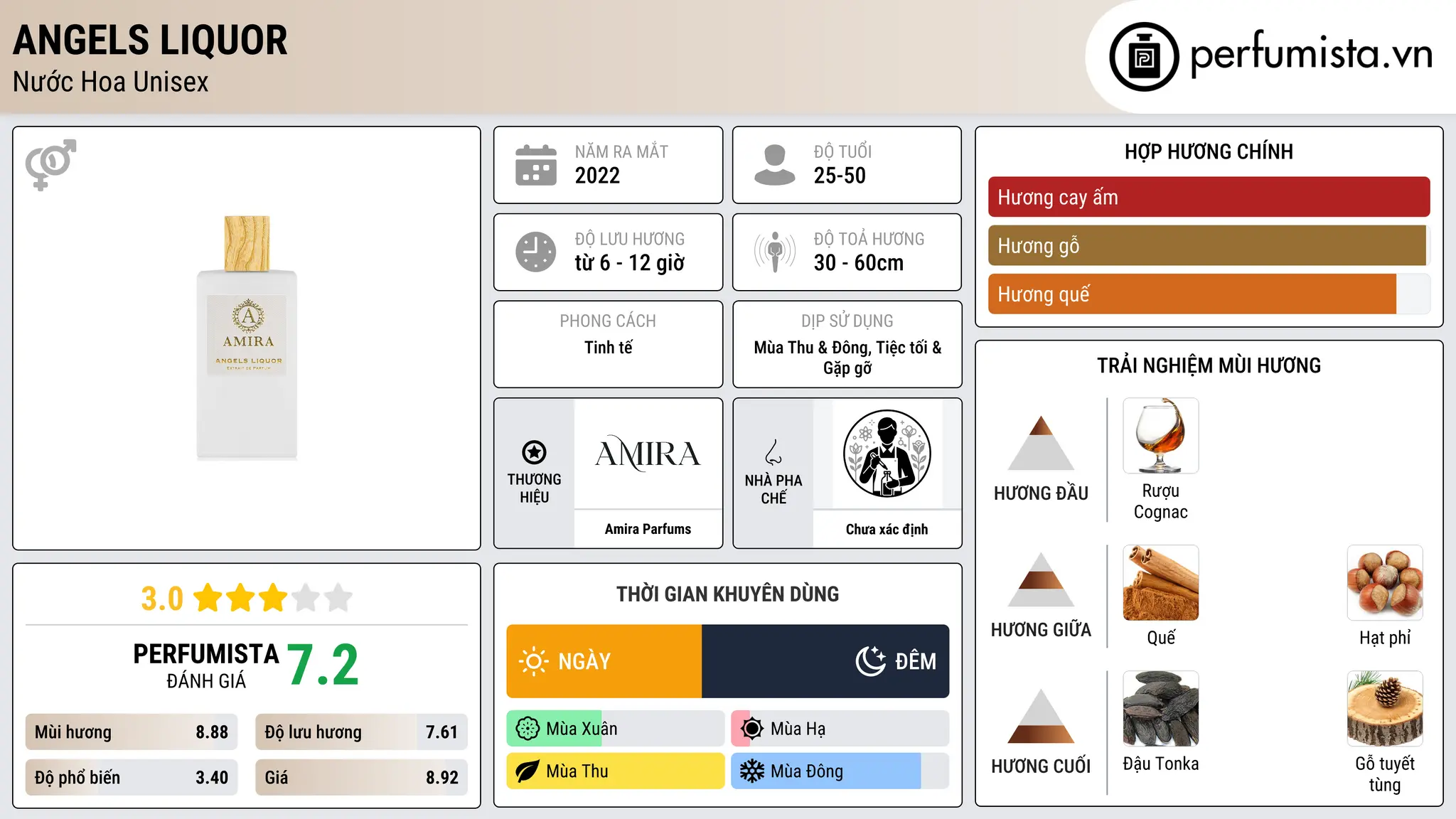Screen dimensions: 1456x819
Task: Click the 7.2 Perfumista rating score
Action: click(x=323, y=665)
